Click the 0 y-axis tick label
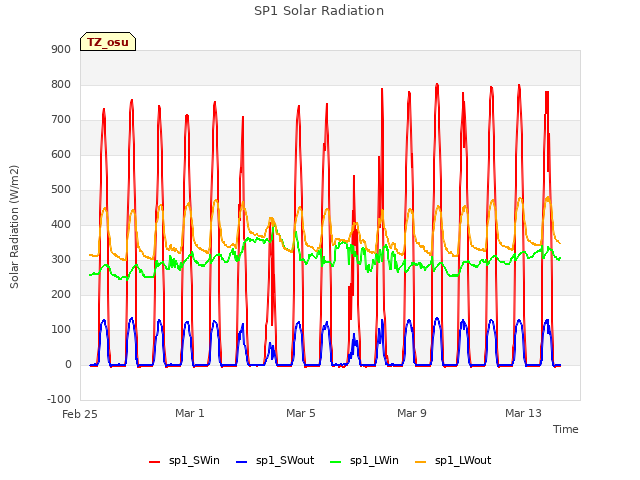640x480 pixels. (68, 365)
